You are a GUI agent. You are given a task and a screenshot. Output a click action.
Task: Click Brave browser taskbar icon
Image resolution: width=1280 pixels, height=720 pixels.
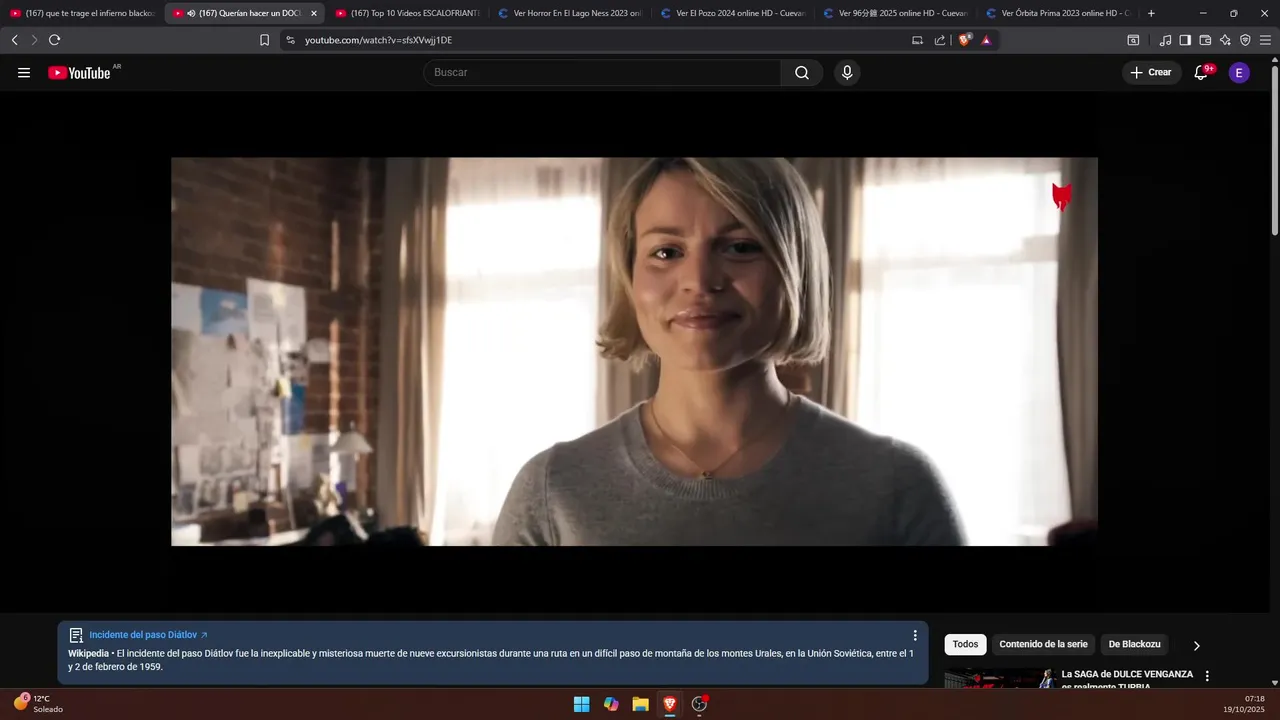click(x=670, y=704)
